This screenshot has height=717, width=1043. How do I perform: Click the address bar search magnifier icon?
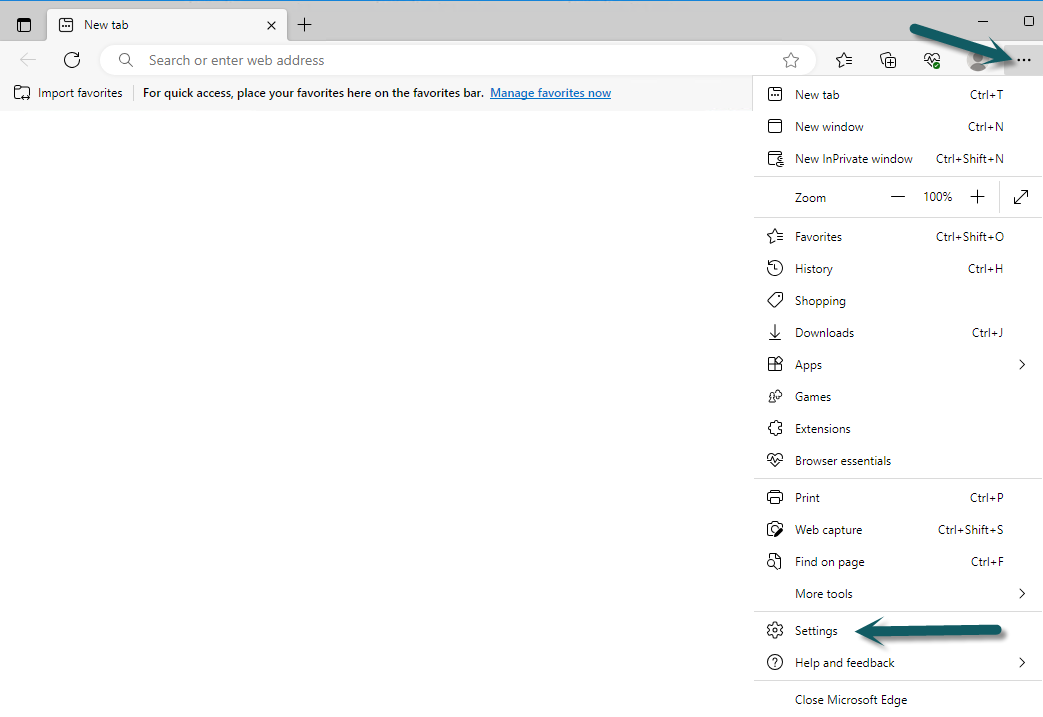pyautogui.click(x=126, y=61)
